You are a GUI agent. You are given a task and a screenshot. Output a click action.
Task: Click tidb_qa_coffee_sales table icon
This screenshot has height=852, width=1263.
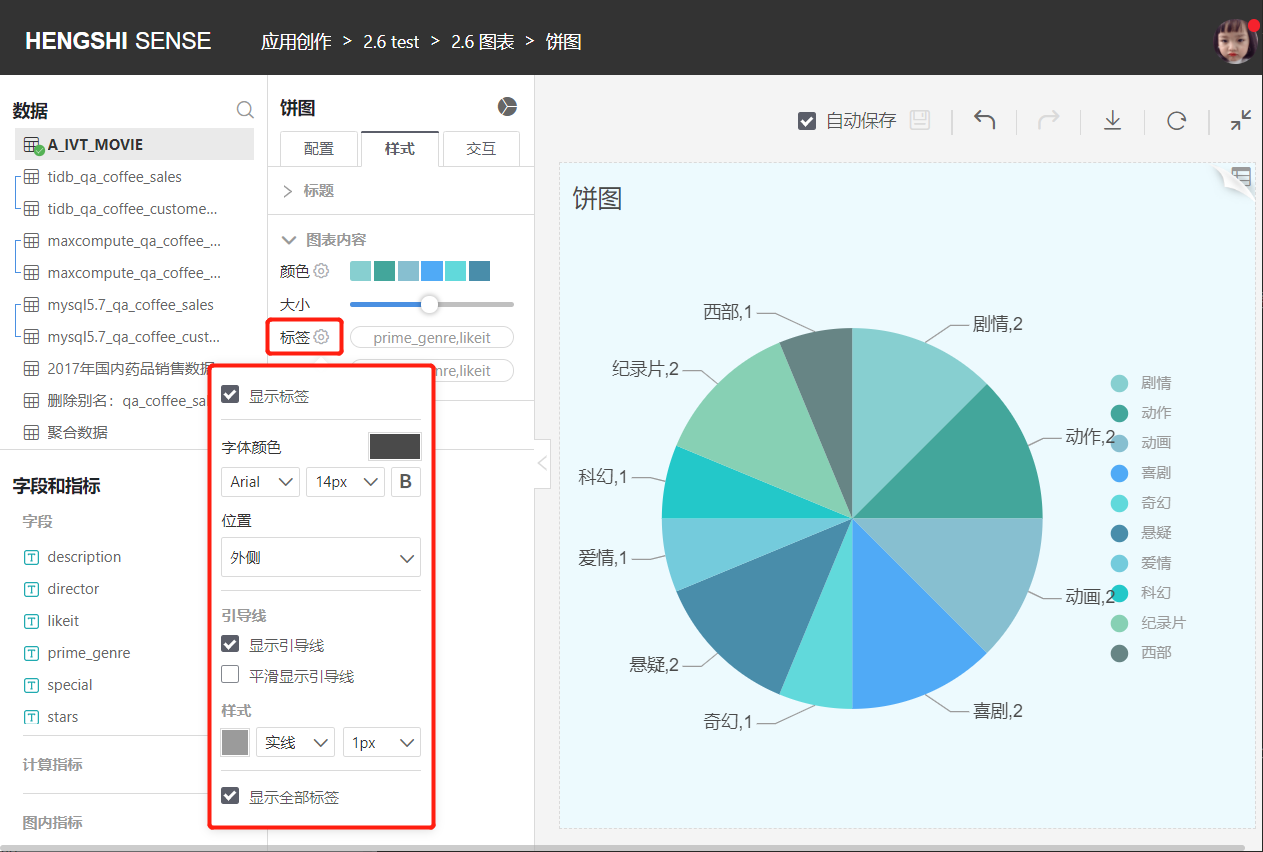pos(31,177)
